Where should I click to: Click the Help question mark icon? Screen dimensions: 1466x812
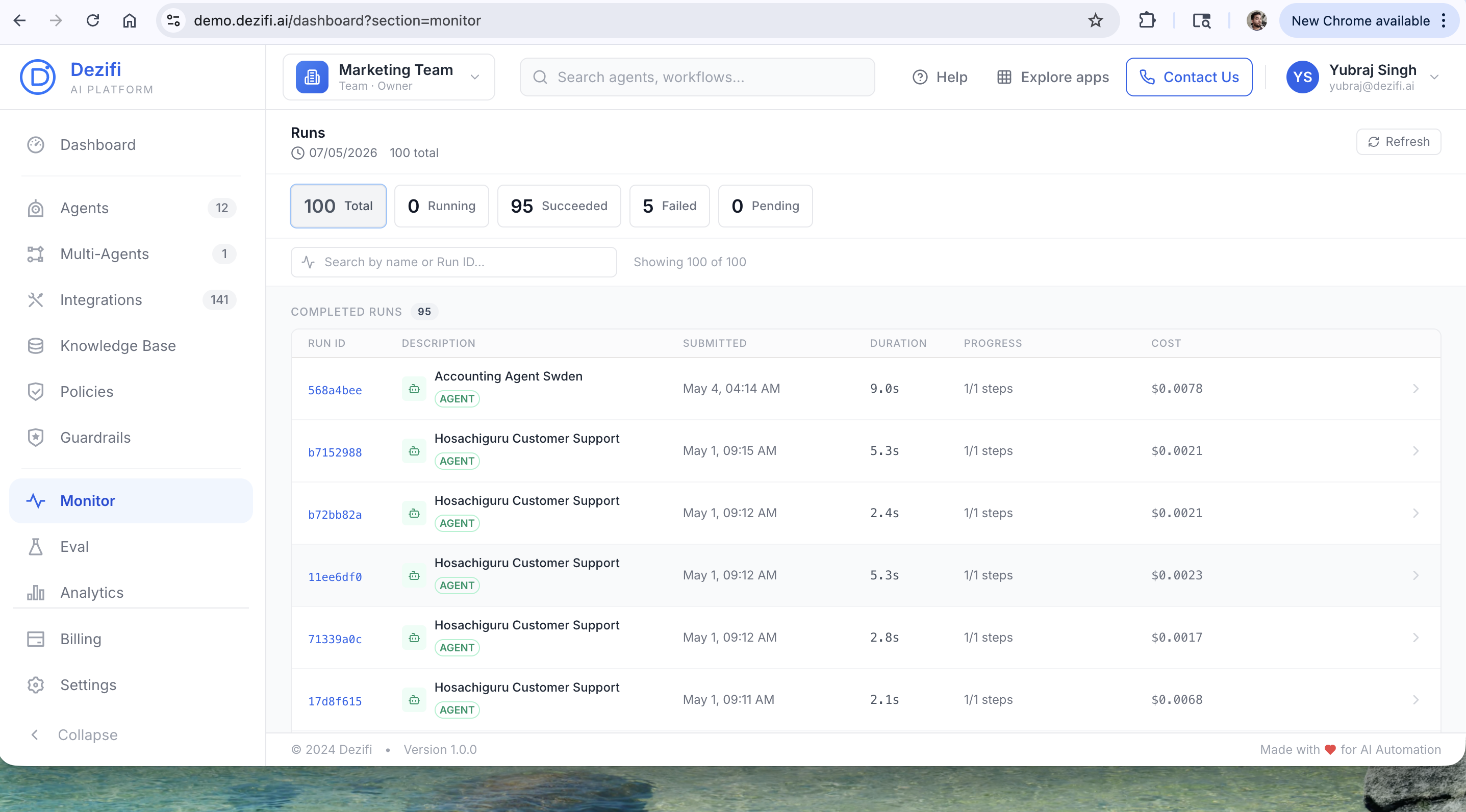pos(920,77)
